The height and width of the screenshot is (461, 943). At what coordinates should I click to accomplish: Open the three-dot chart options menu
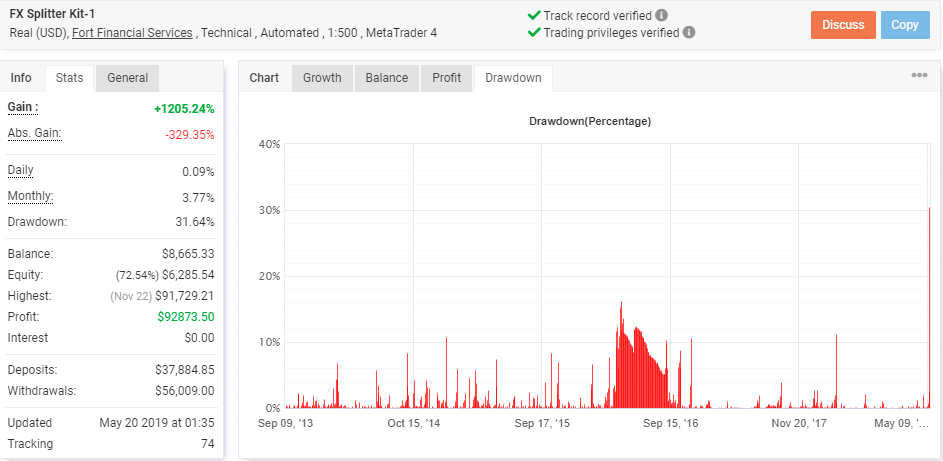[x=919, y=75]
